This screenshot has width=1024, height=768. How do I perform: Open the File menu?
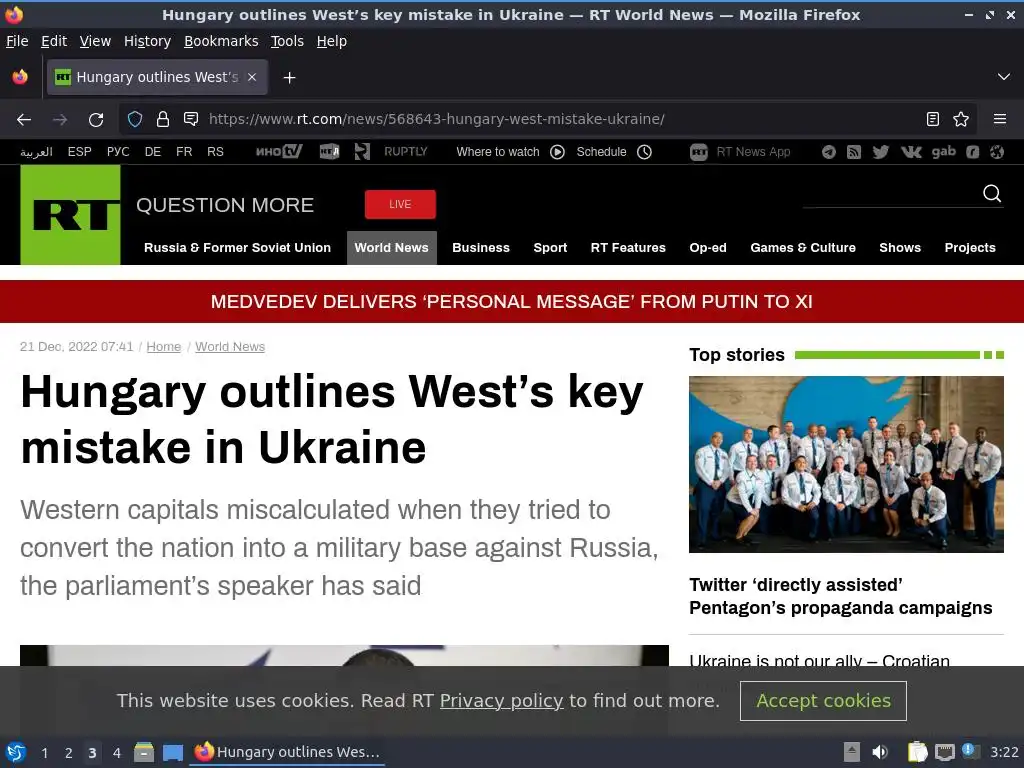coord(17,41)
